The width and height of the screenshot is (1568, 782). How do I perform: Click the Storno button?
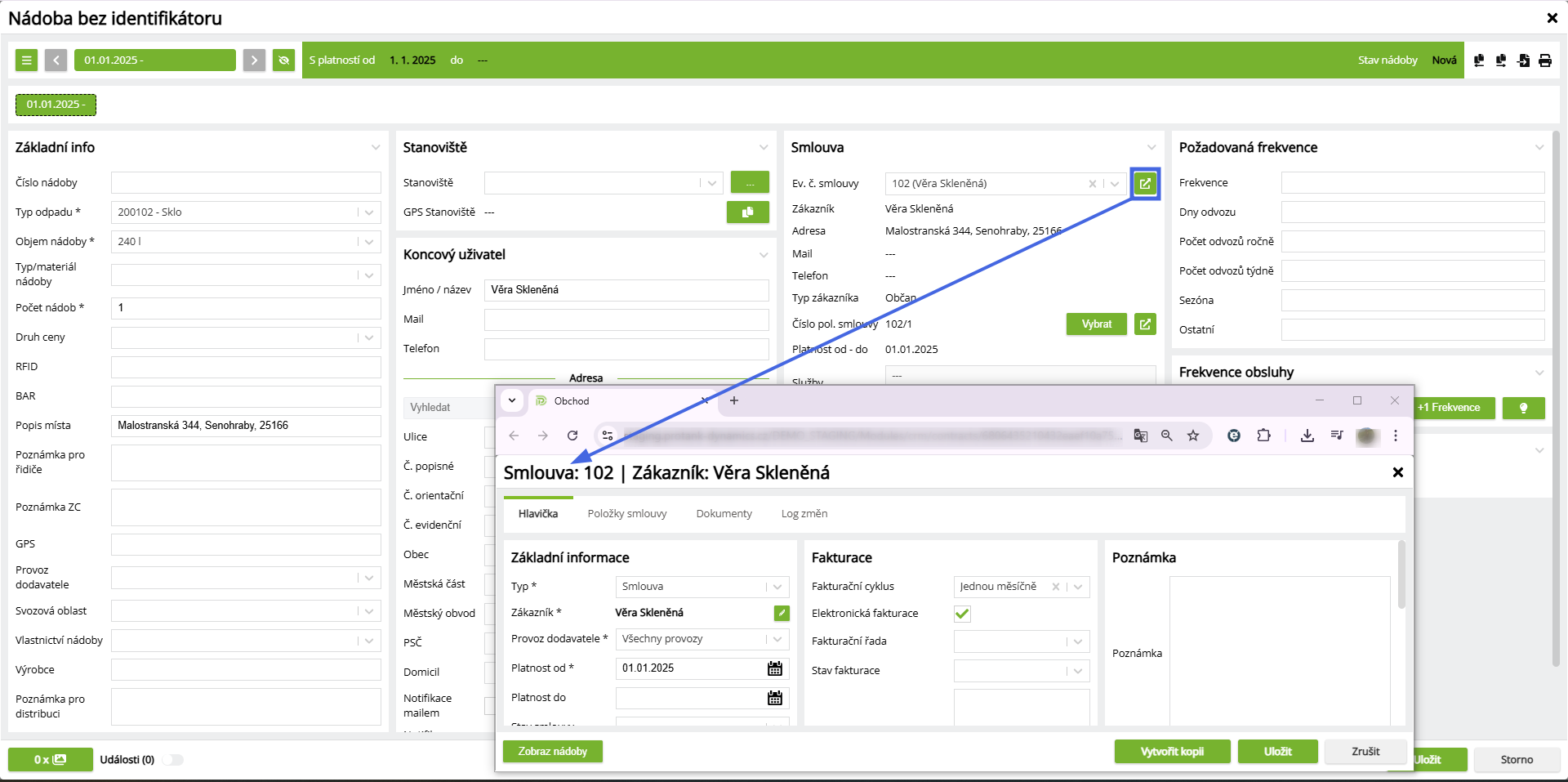coord(1517,760)
